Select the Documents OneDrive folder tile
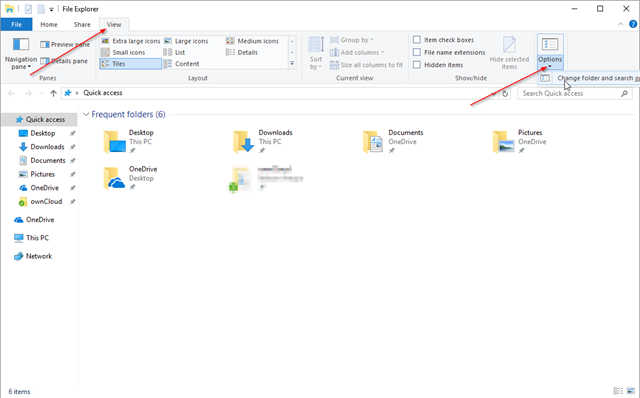 point(393,142)
